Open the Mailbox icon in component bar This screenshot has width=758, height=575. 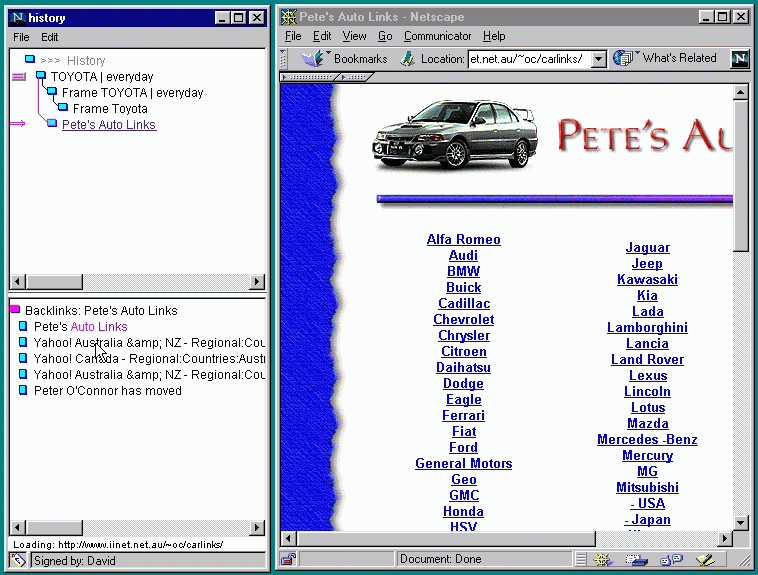click(636, 560)
